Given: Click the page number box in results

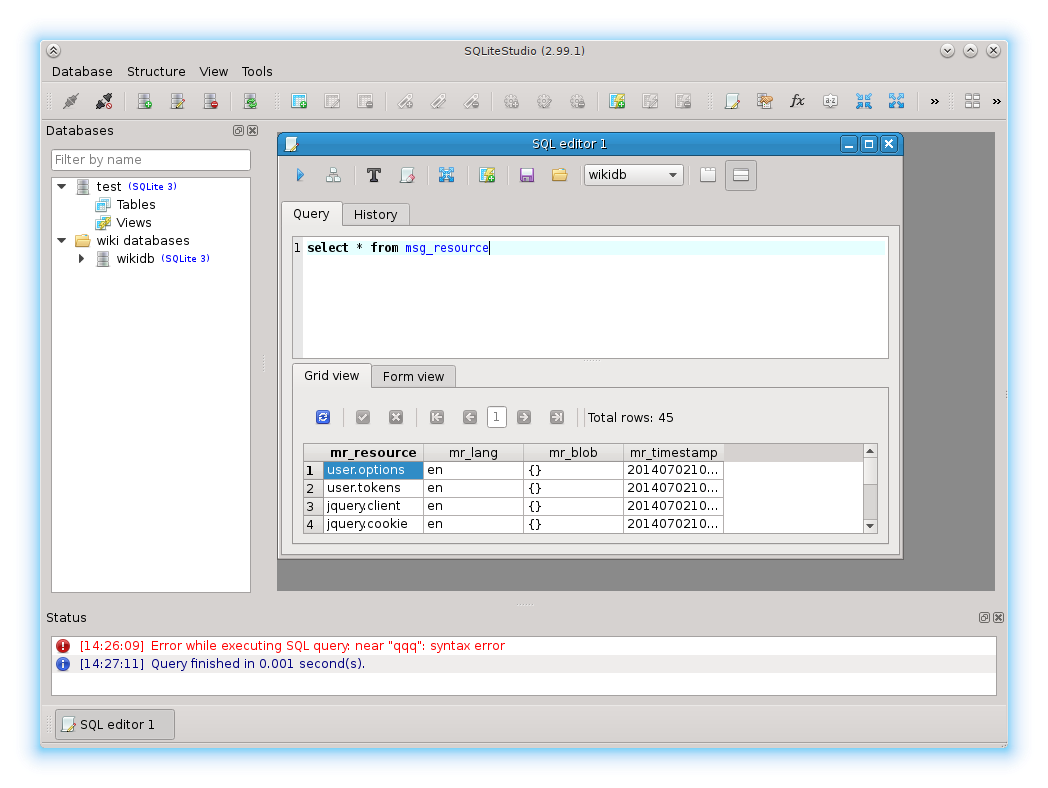Looking at the screenshot, I should pyautogui.click(x=497, y=417).
